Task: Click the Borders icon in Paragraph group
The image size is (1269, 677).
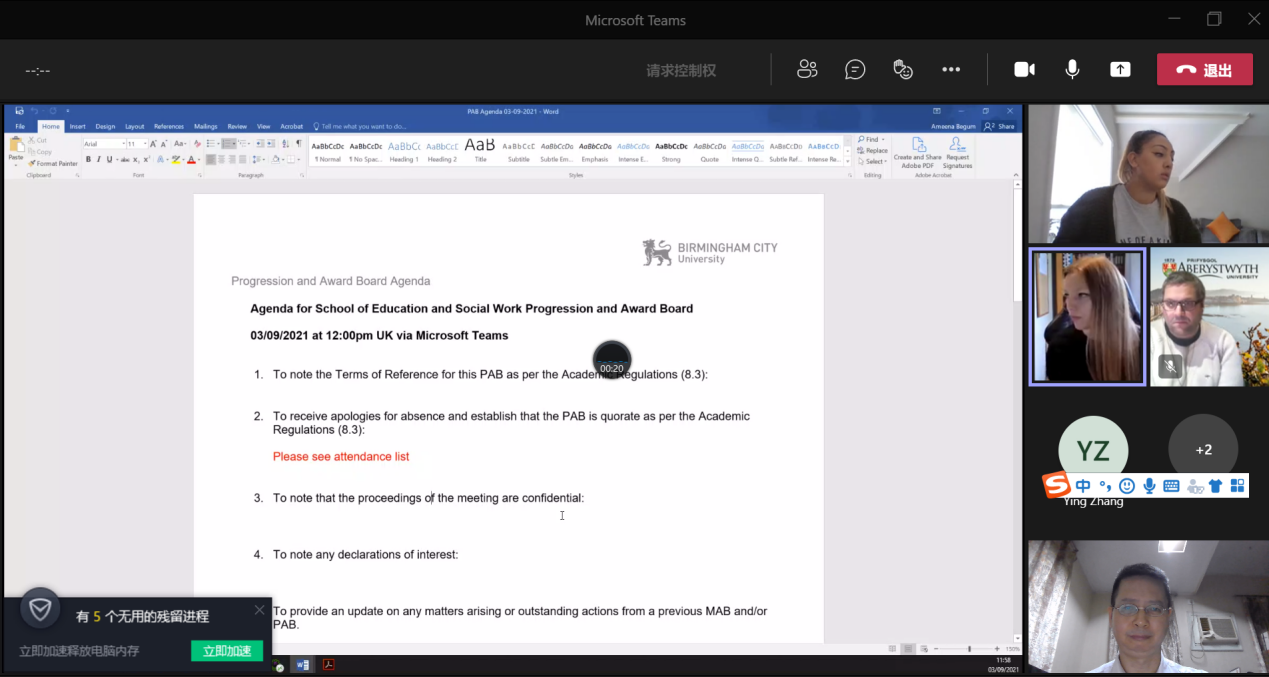Action: [x=292, y=159]
